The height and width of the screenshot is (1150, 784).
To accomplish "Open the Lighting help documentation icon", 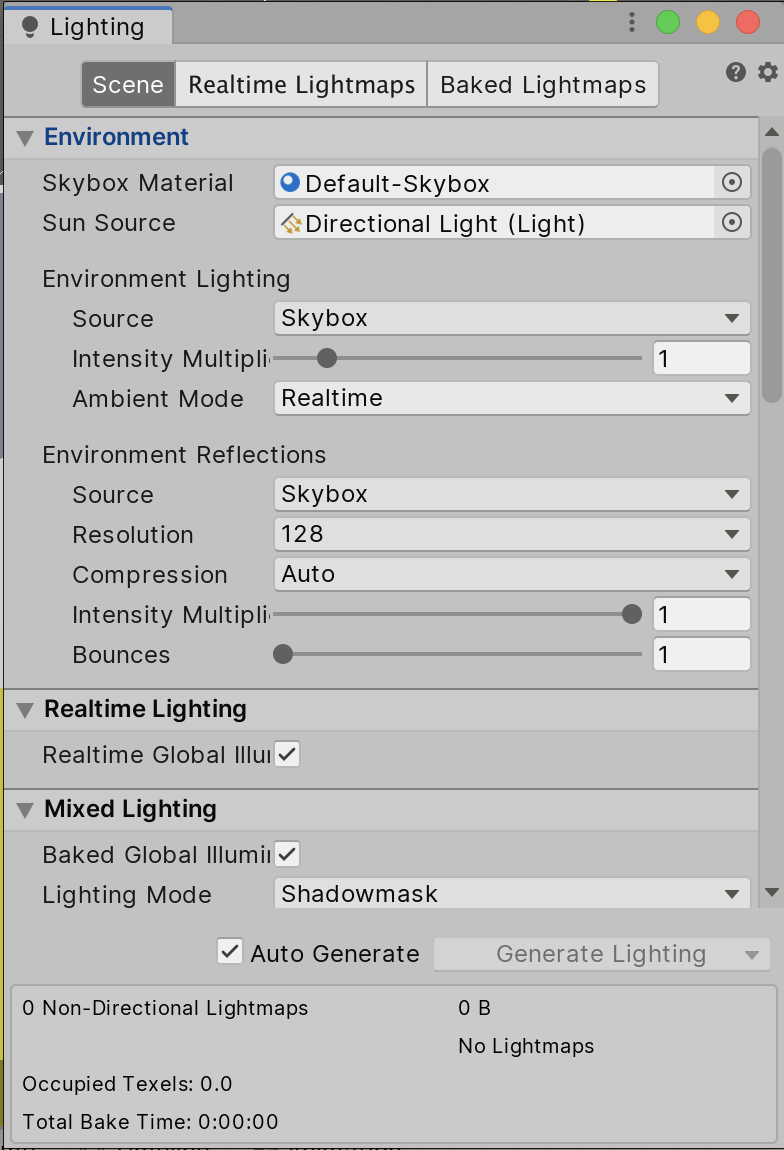I will click(x=736, y=72).
